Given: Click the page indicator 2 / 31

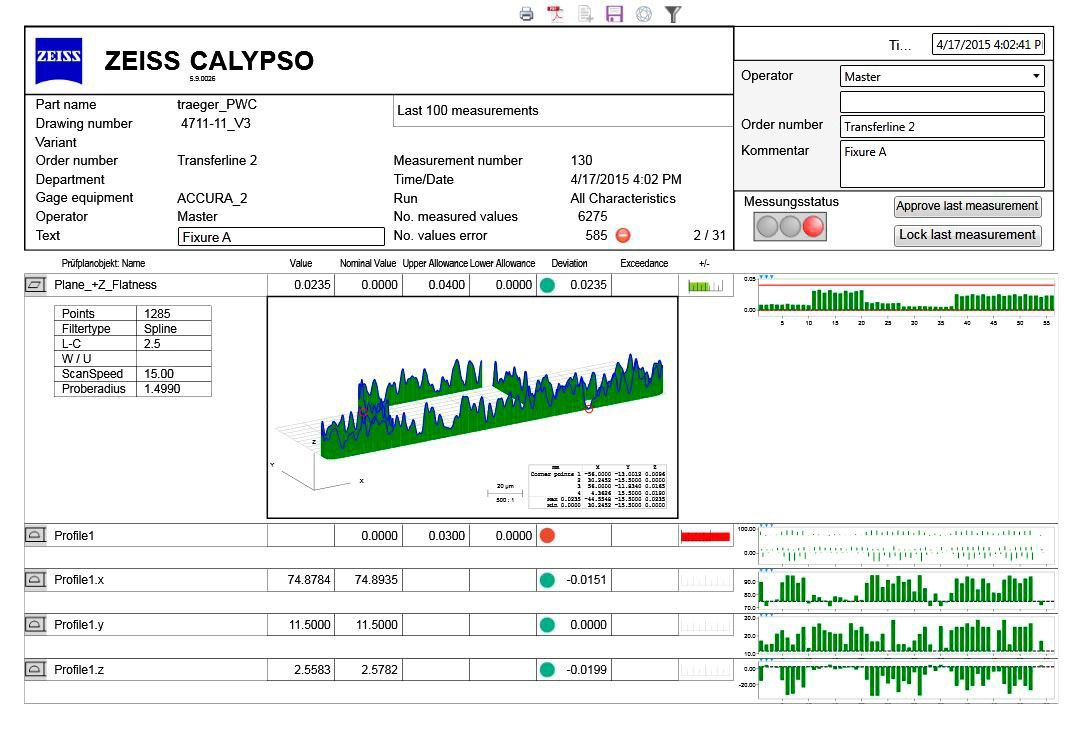Looking at the screenshot, I should [x=709, y=235].
